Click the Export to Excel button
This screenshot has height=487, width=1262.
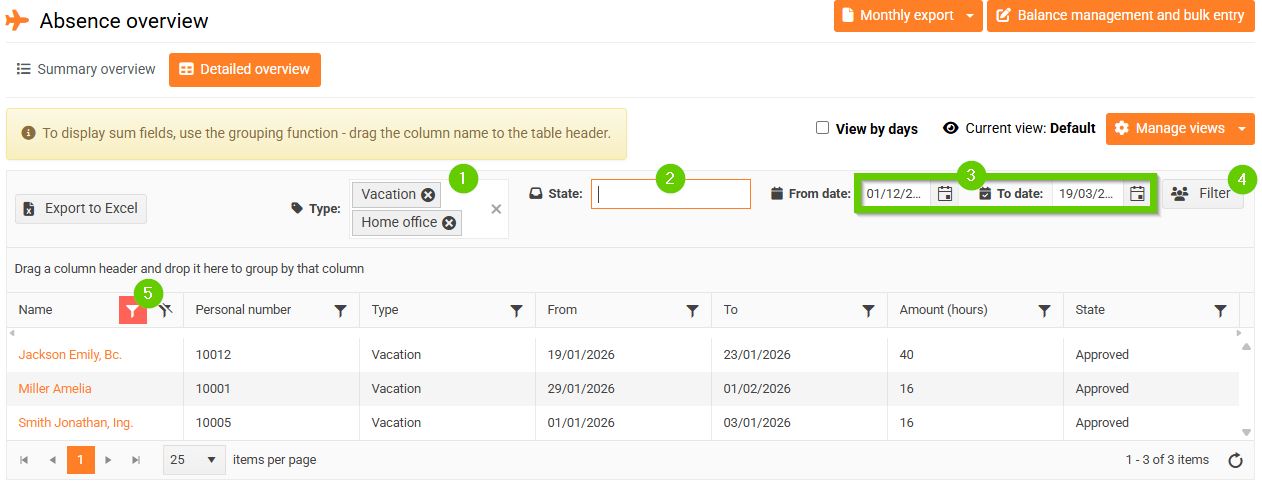[82, 208]
